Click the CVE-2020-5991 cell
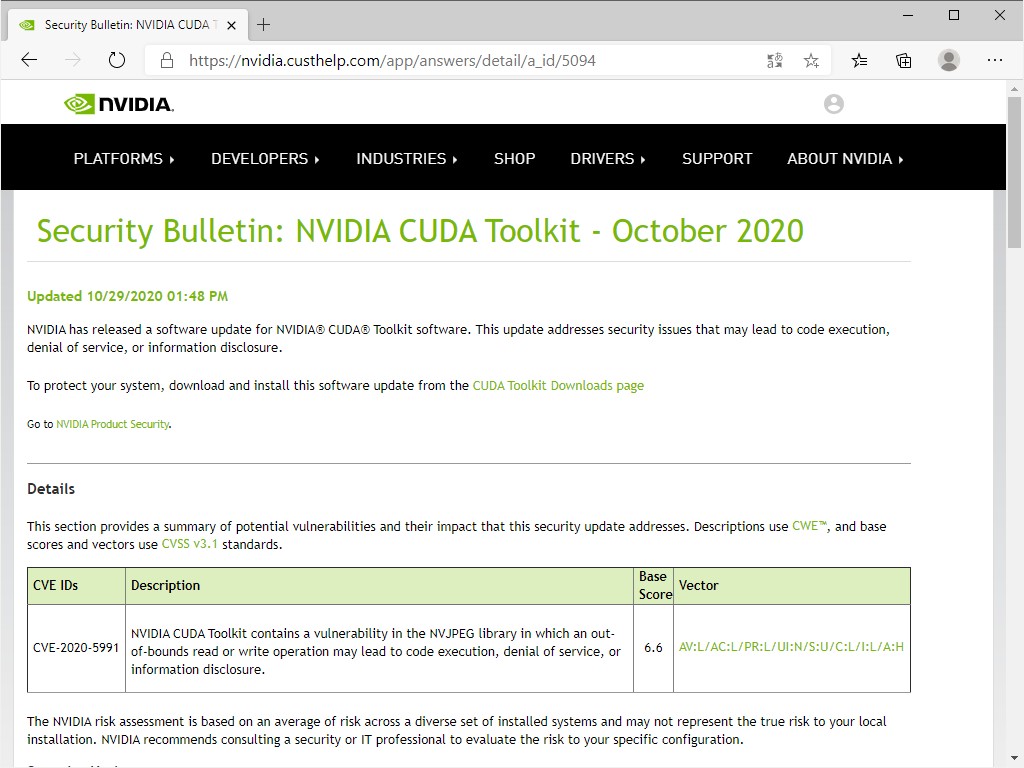This screenshot has width=1024, height=768. click(x=76, y=648)
